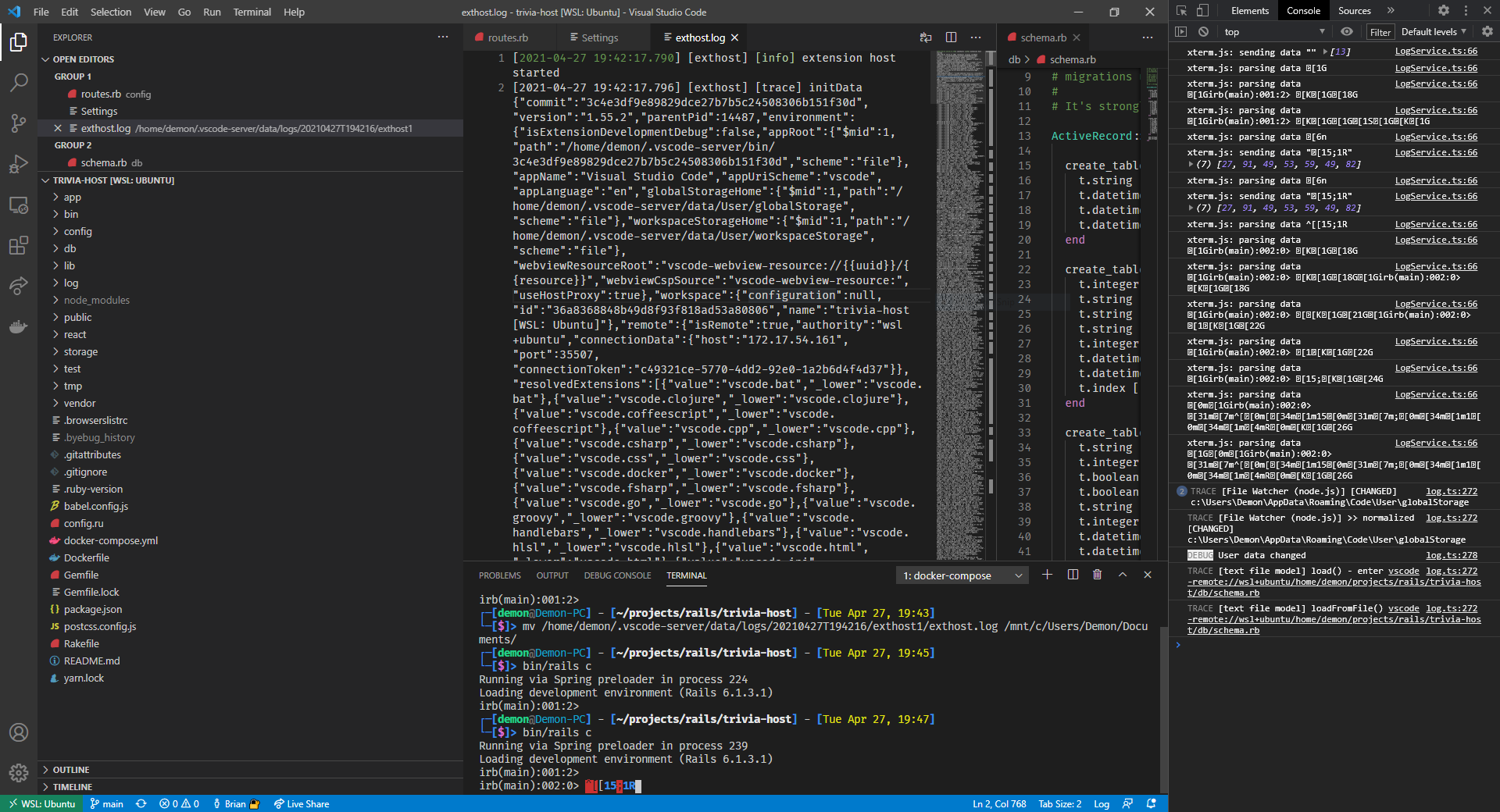
Task: Expand the OUTLINE section
Action: (71, 769)
